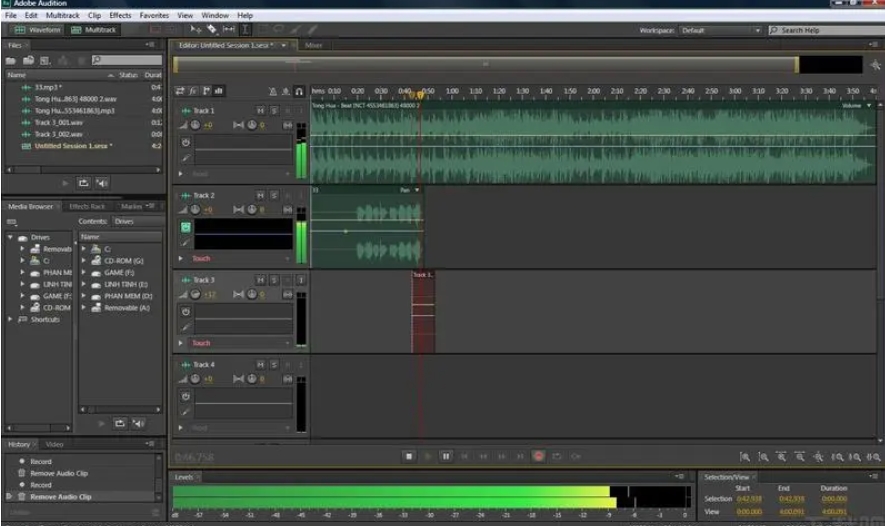This screenshot has height=526, width=885.
Task: Select the Move tool in top toolbar
Action: (195, 29)
